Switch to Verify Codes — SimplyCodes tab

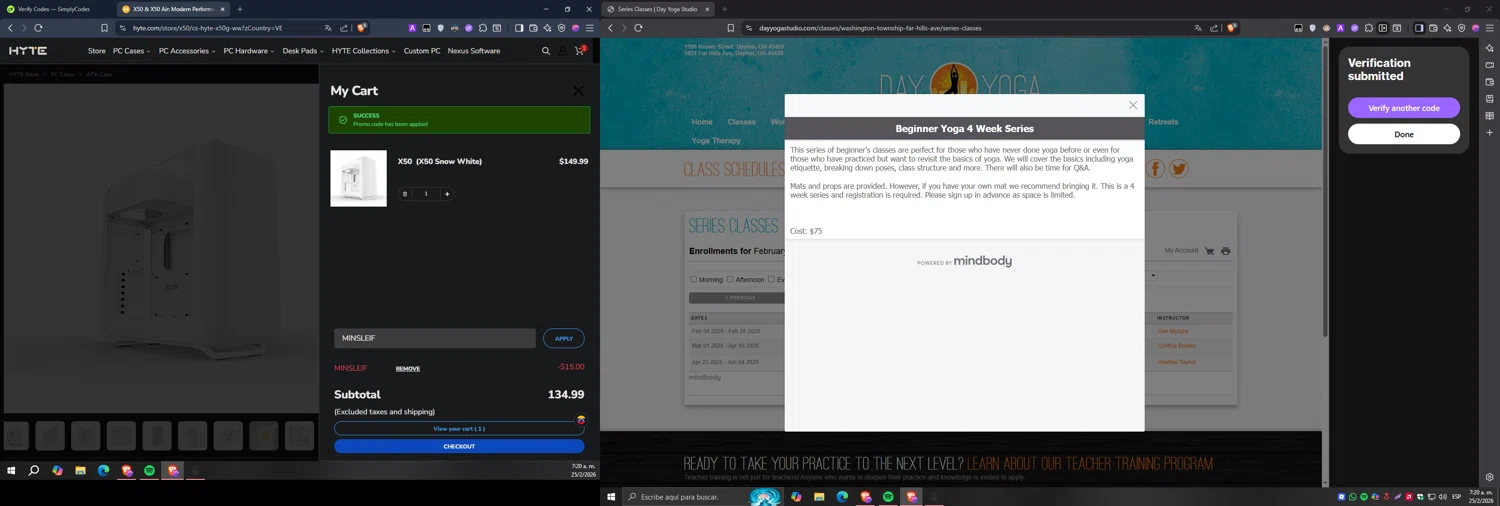click(52, 9)
